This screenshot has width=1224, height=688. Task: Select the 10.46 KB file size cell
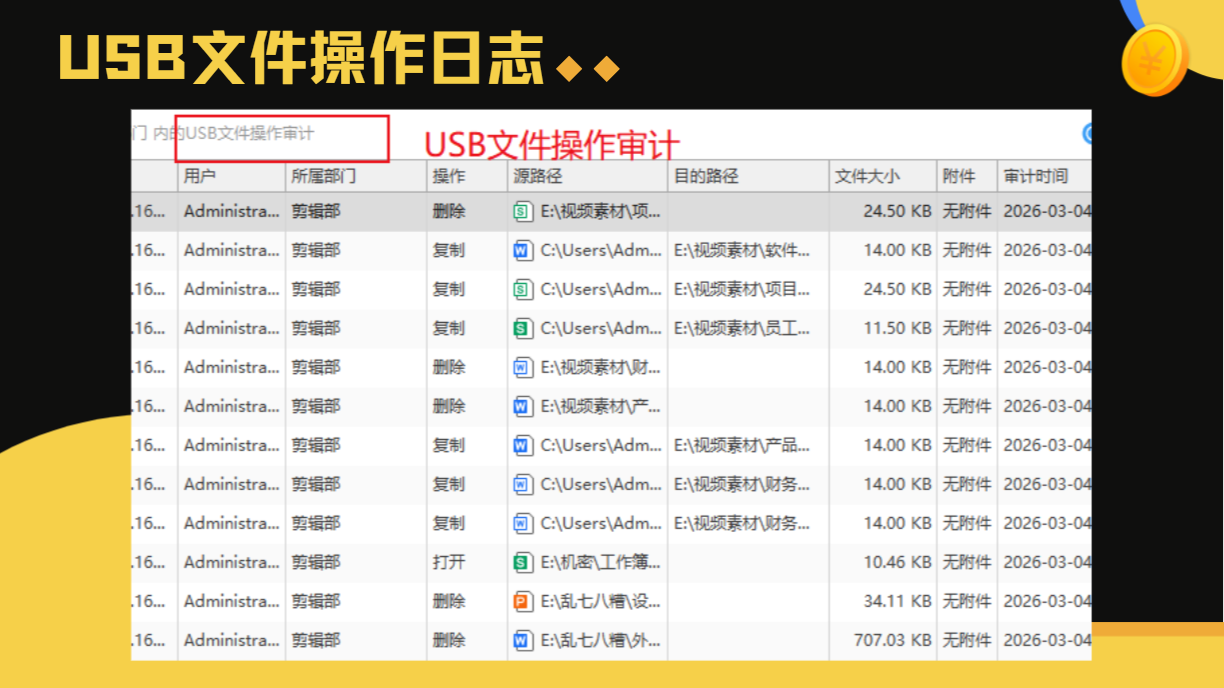click(898, 562)
